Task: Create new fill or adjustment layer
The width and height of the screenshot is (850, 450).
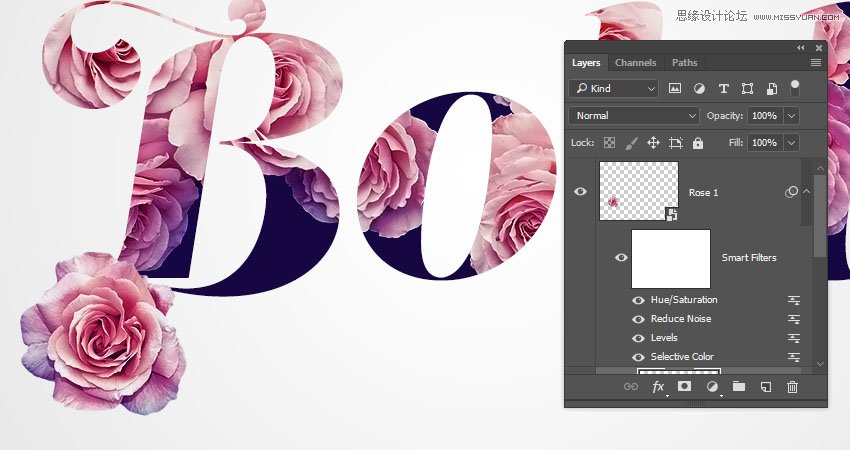Action: coord(712,387)
